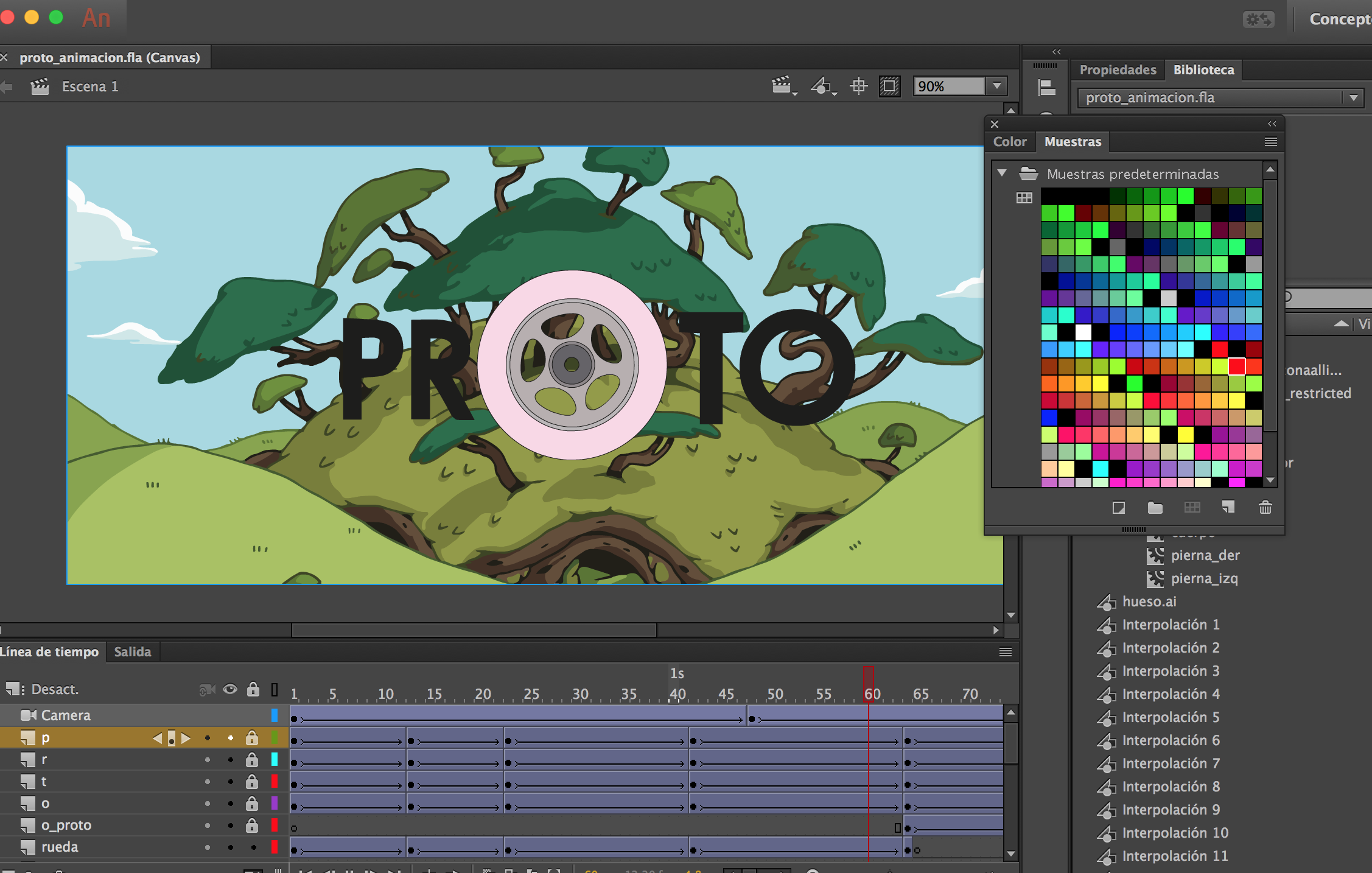
Task: Click the Escena 1 breadcrumb
Action: 90,86
